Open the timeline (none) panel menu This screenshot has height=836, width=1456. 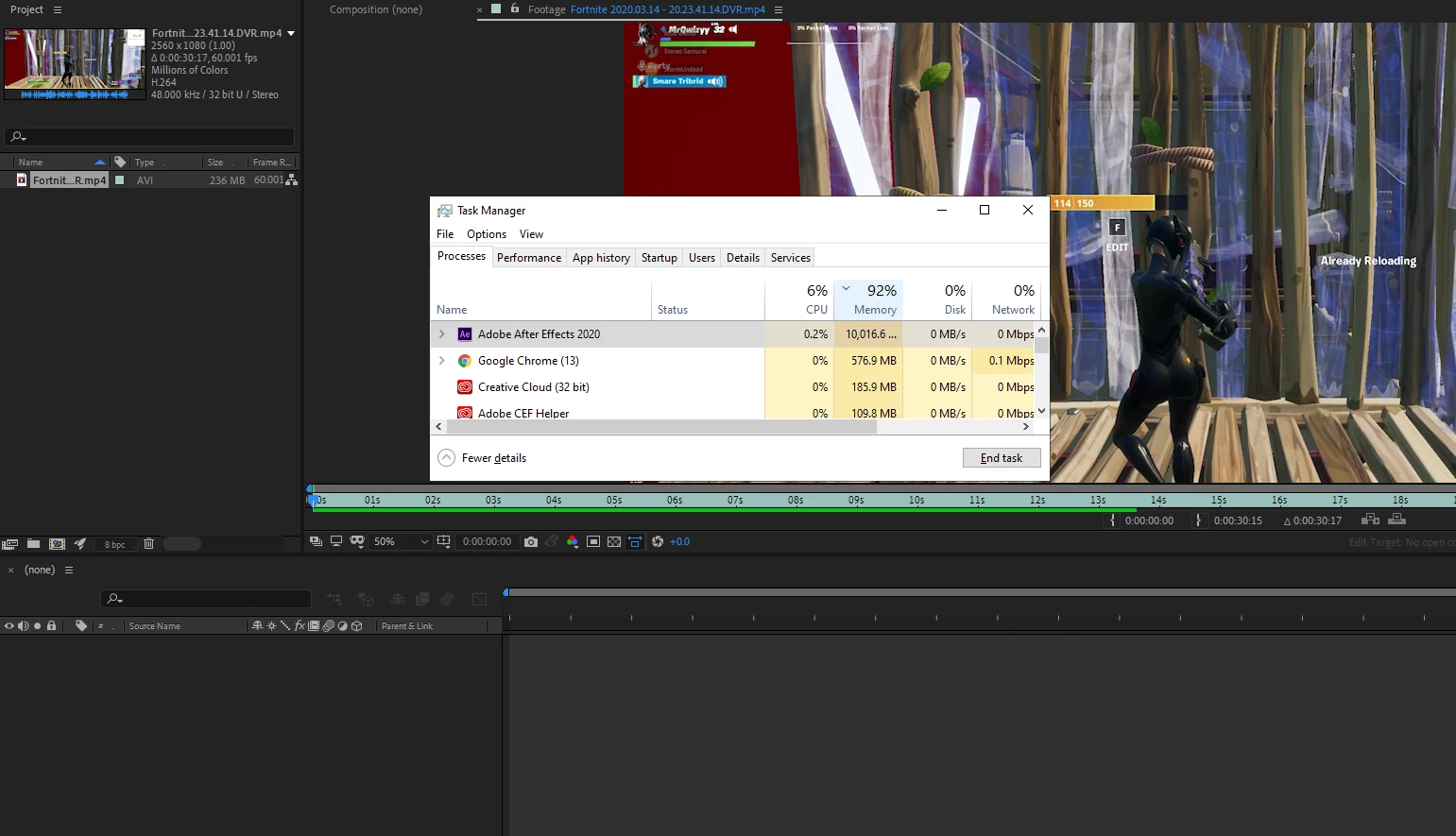(x=69, y=570)
